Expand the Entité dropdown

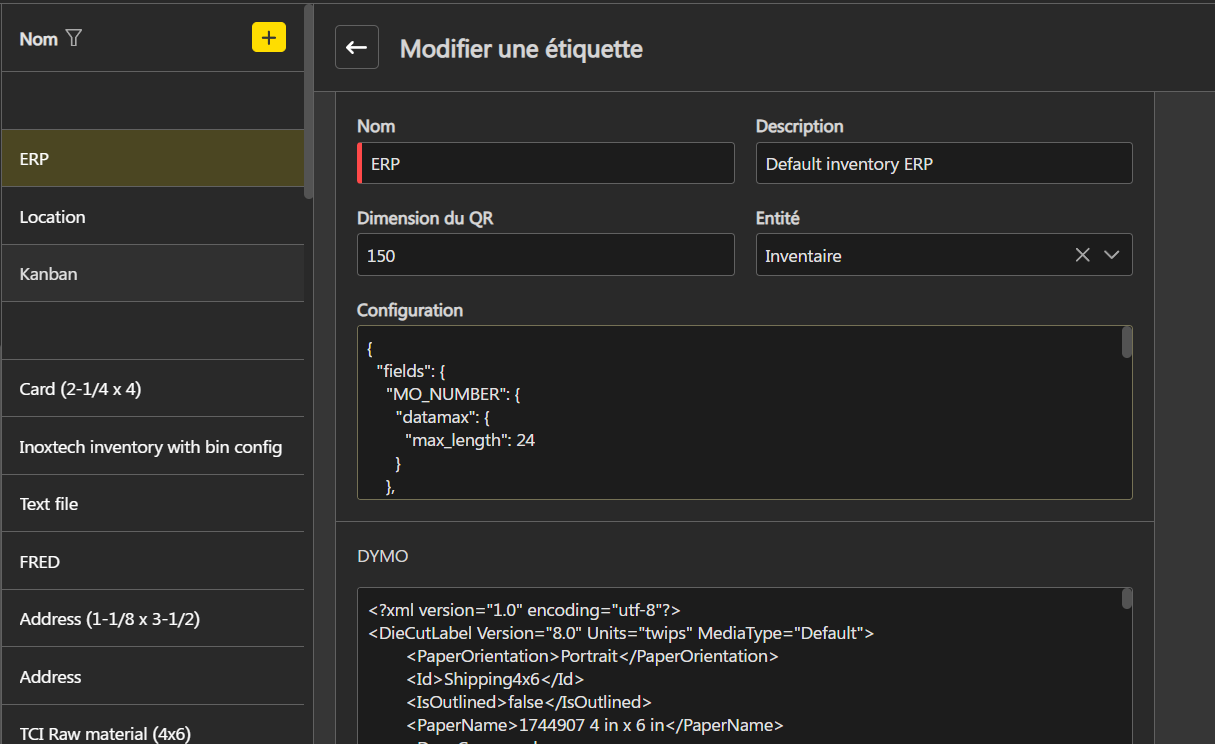point(1112,255)
